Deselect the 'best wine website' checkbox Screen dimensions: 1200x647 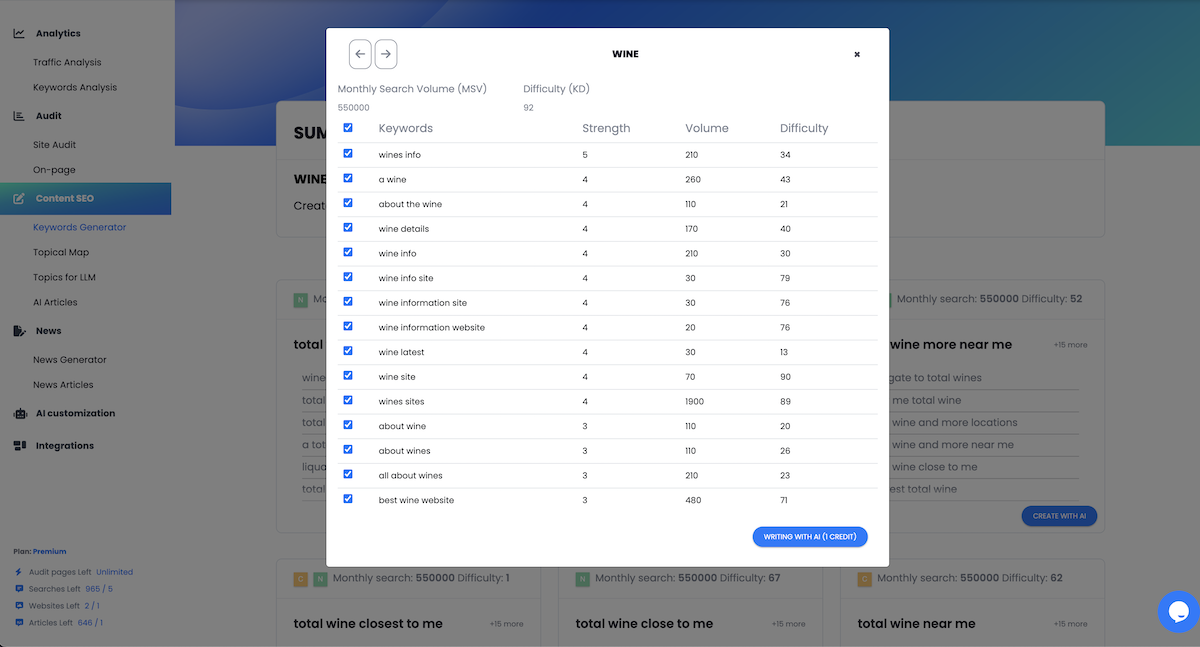pyautogui.click(x=348, y=498)
